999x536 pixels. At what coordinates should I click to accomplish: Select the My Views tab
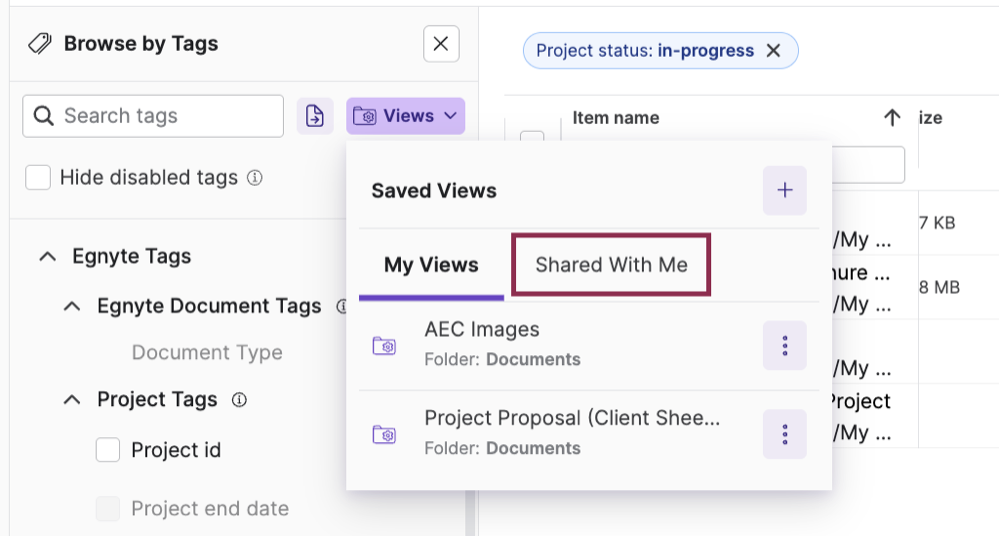pos(431,265)
